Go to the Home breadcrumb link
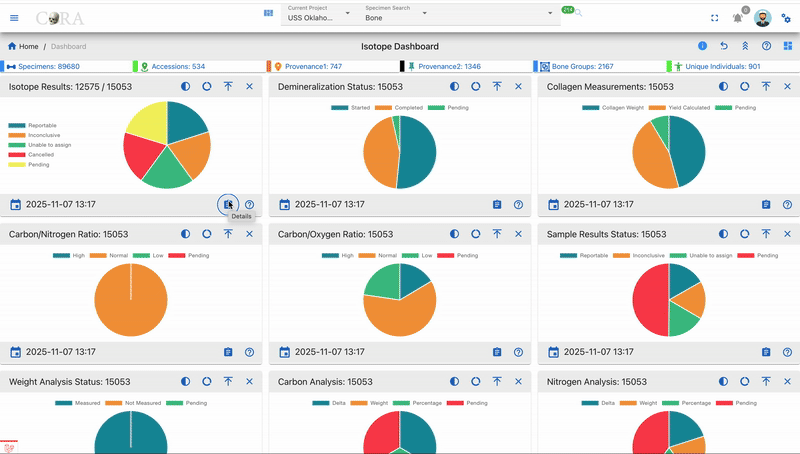Screen dimensions: 800x454 click(x=23, y=46)
